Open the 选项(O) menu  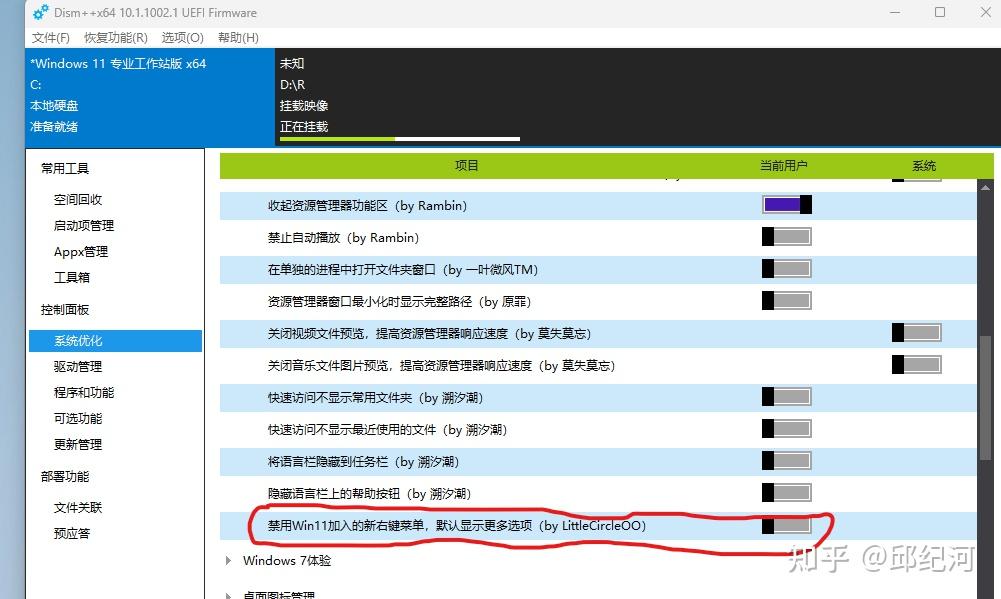pos(181,37)
